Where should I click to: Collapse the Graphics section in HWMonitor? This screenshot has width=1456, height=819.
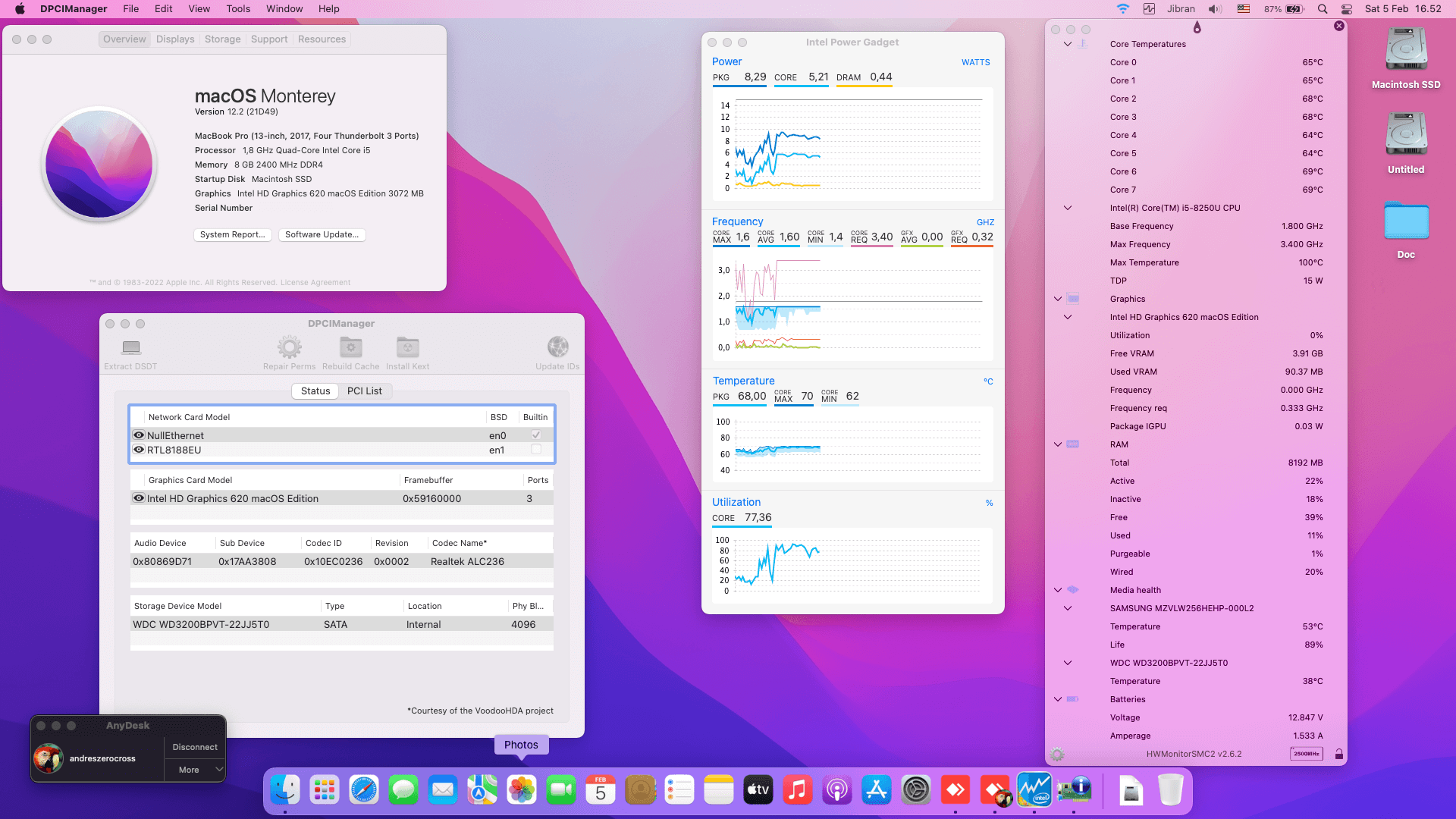coord(1058,299)
